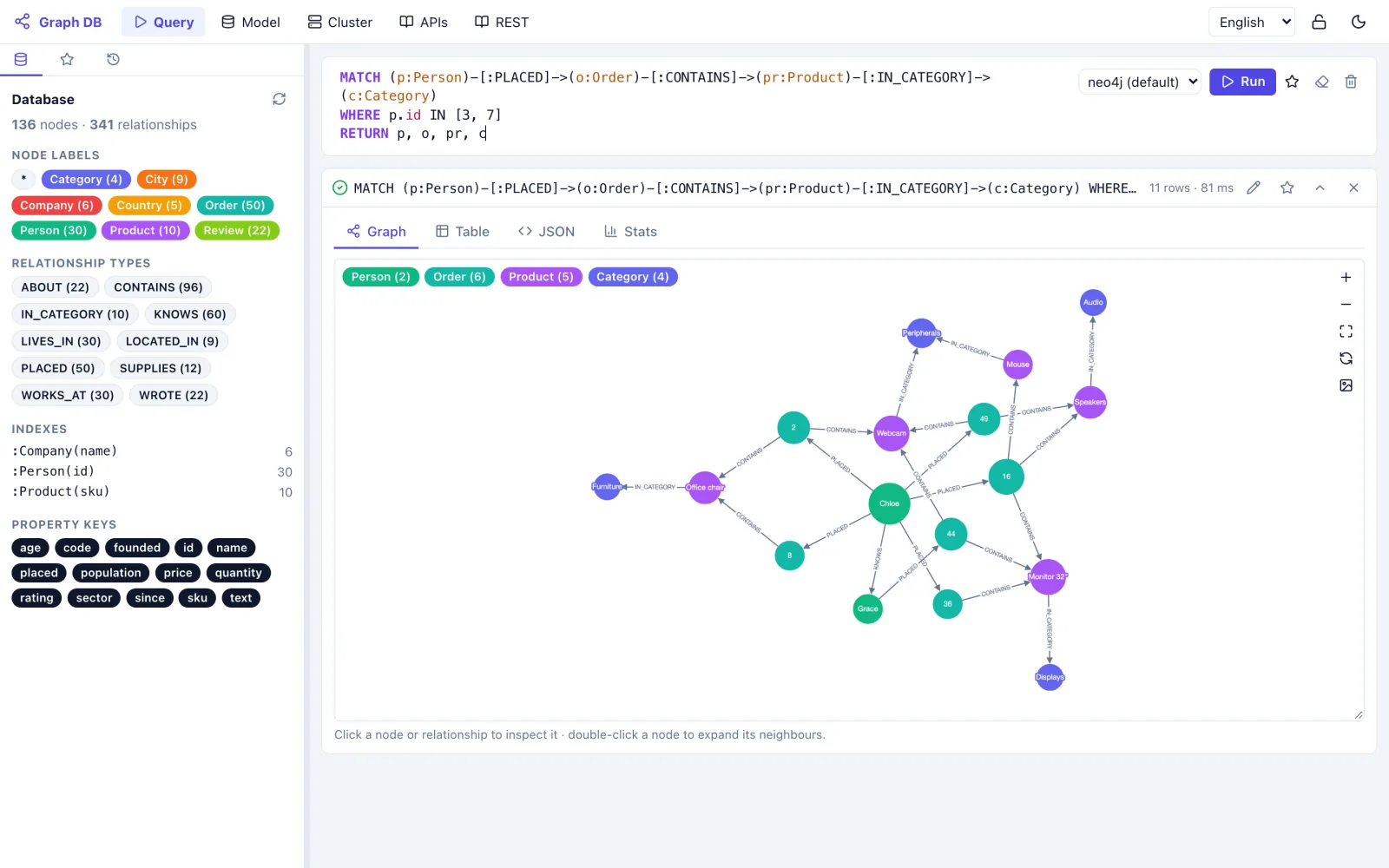Viewport: 1389px width, 868px height.
Task: Select the Country (5) node label
Action: [x=149, y=206]
